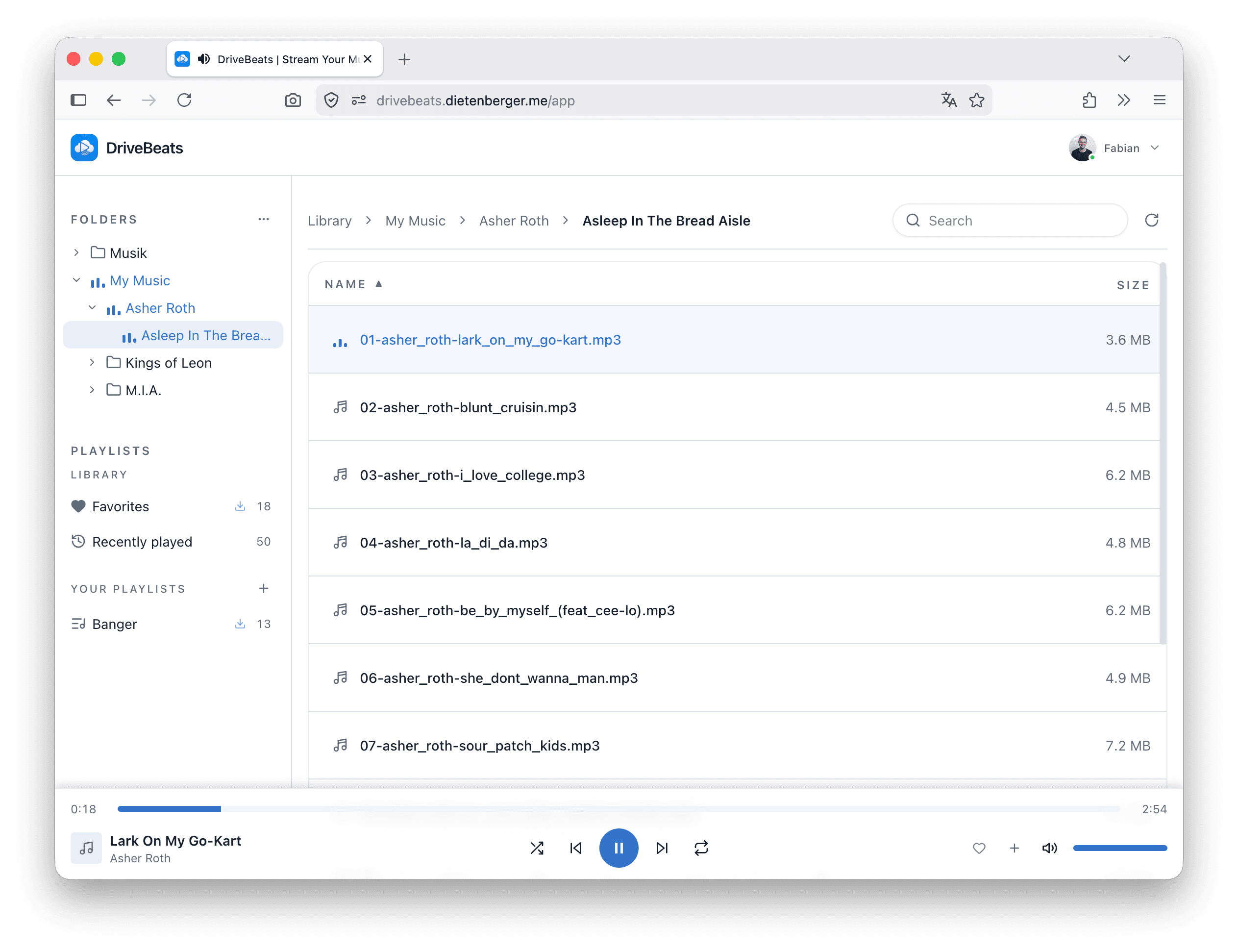Screen dimensions: 1238x952
Task: Click music note icon of blunt_cruisin track
Action: tap(340, 407)
